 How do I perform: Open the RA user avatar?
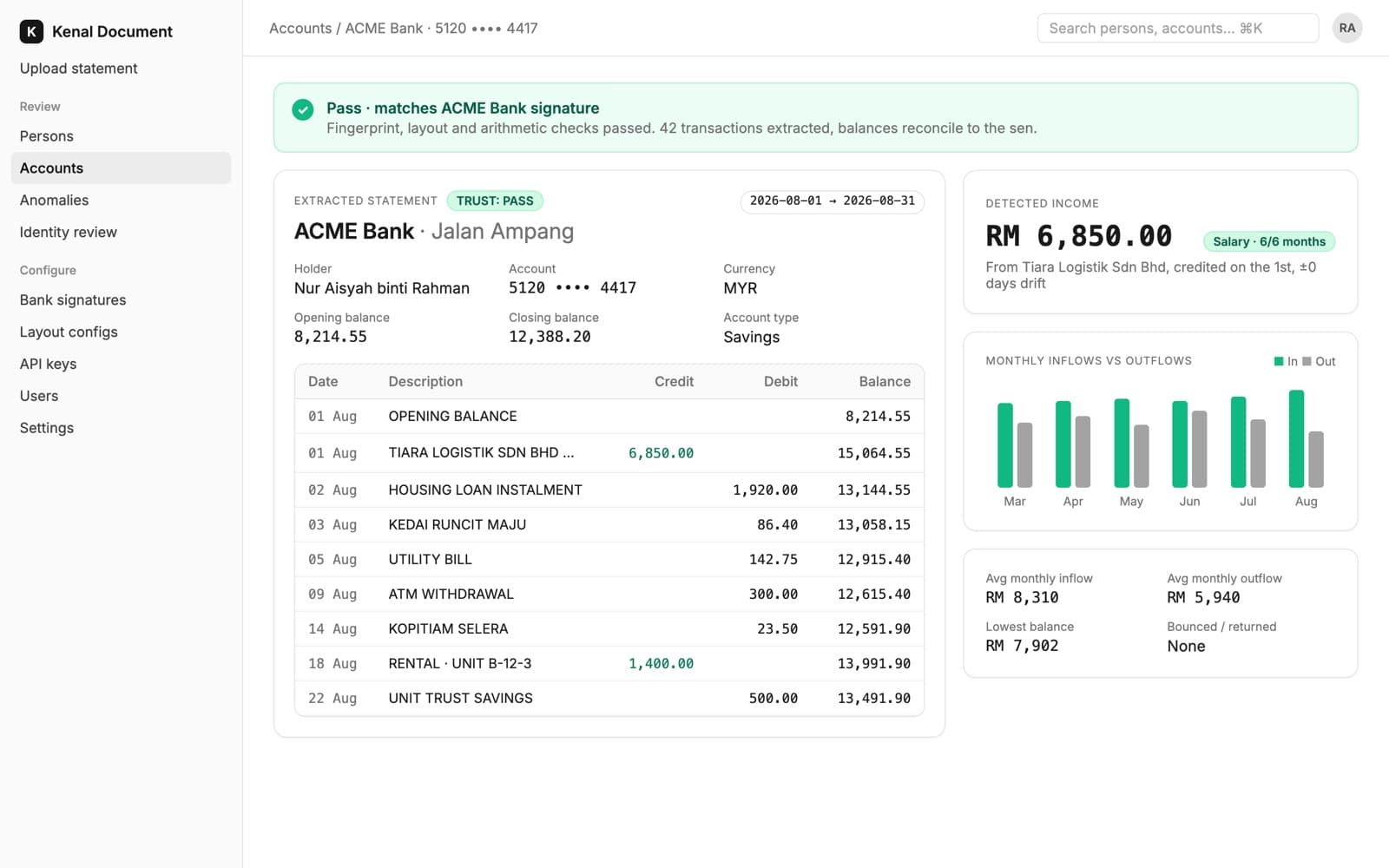click(1346, 28)
